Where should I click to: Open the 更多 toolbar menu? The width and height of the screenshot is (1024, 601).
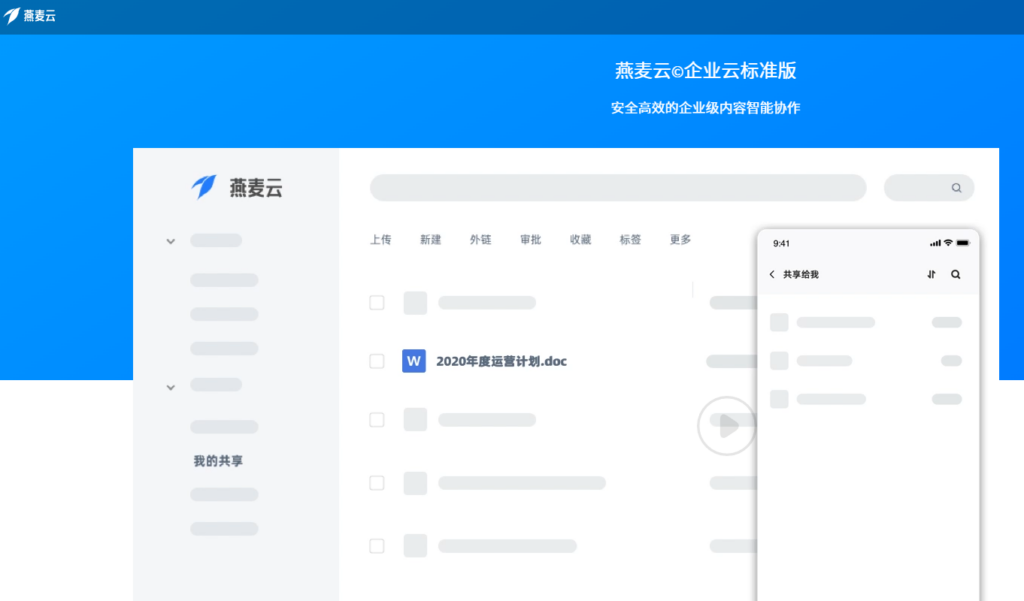[x=680, y=240]
